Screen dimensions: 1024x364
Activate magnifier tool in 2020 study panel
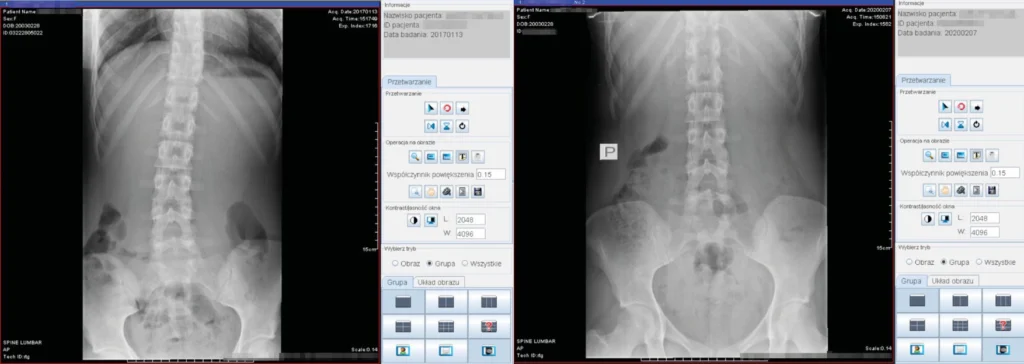929,155
